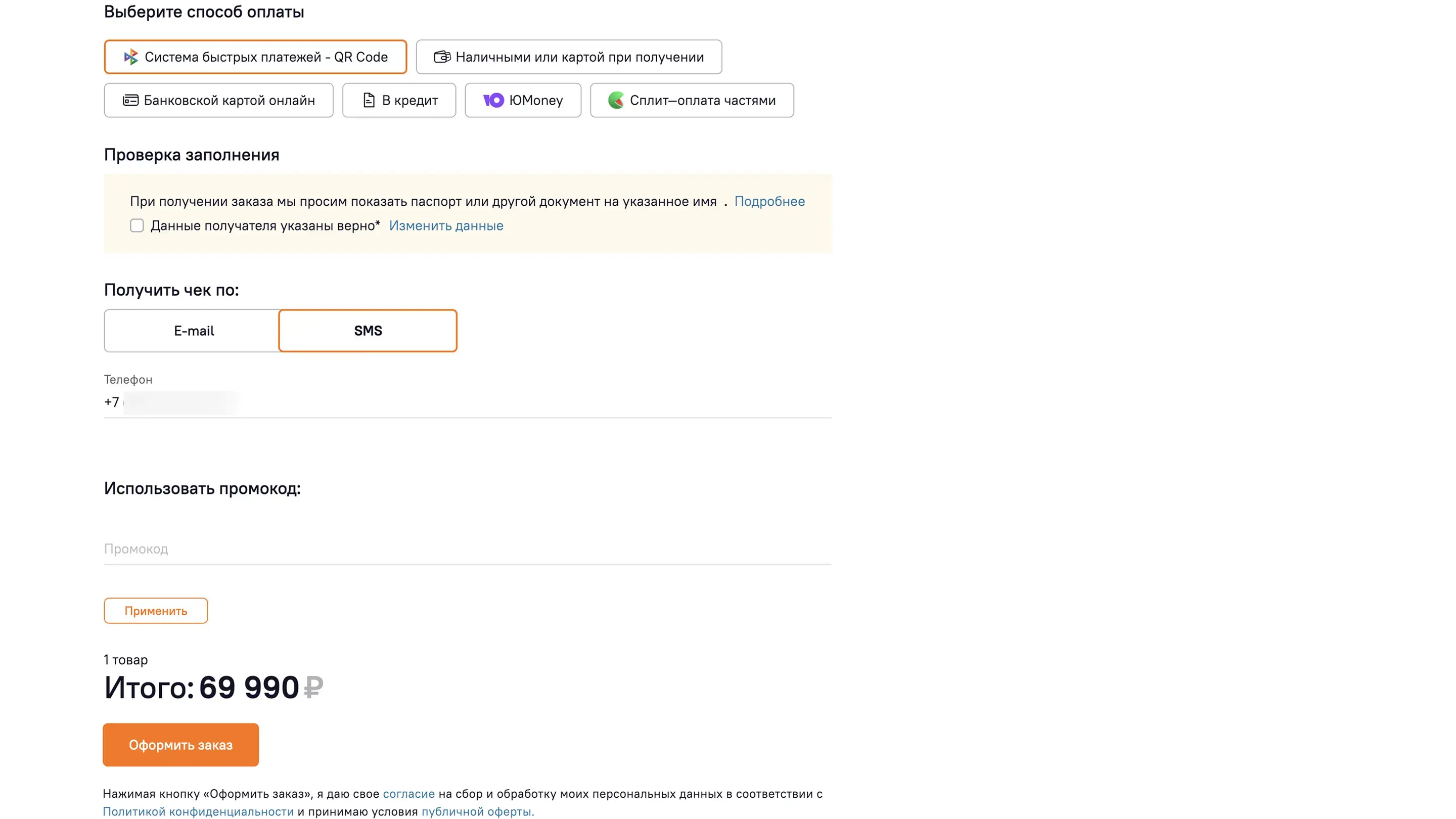Select SMS receipt delivery option

[368, 331]
